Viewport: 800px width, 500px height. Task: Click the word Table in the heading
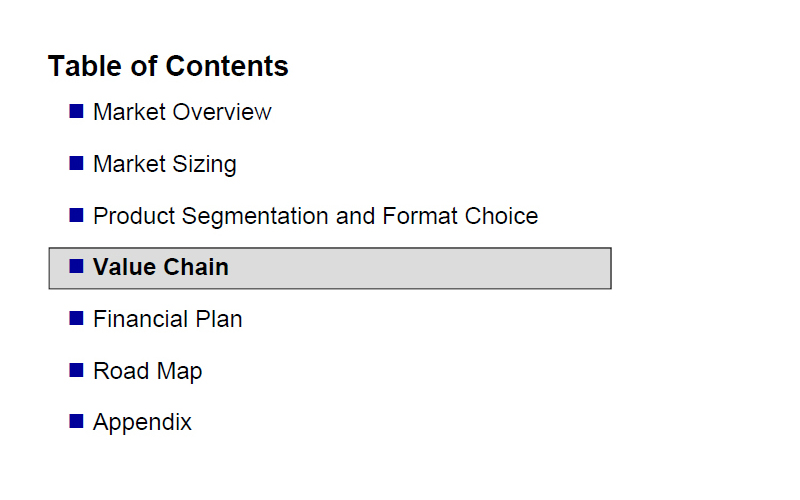tap(85, 66)
